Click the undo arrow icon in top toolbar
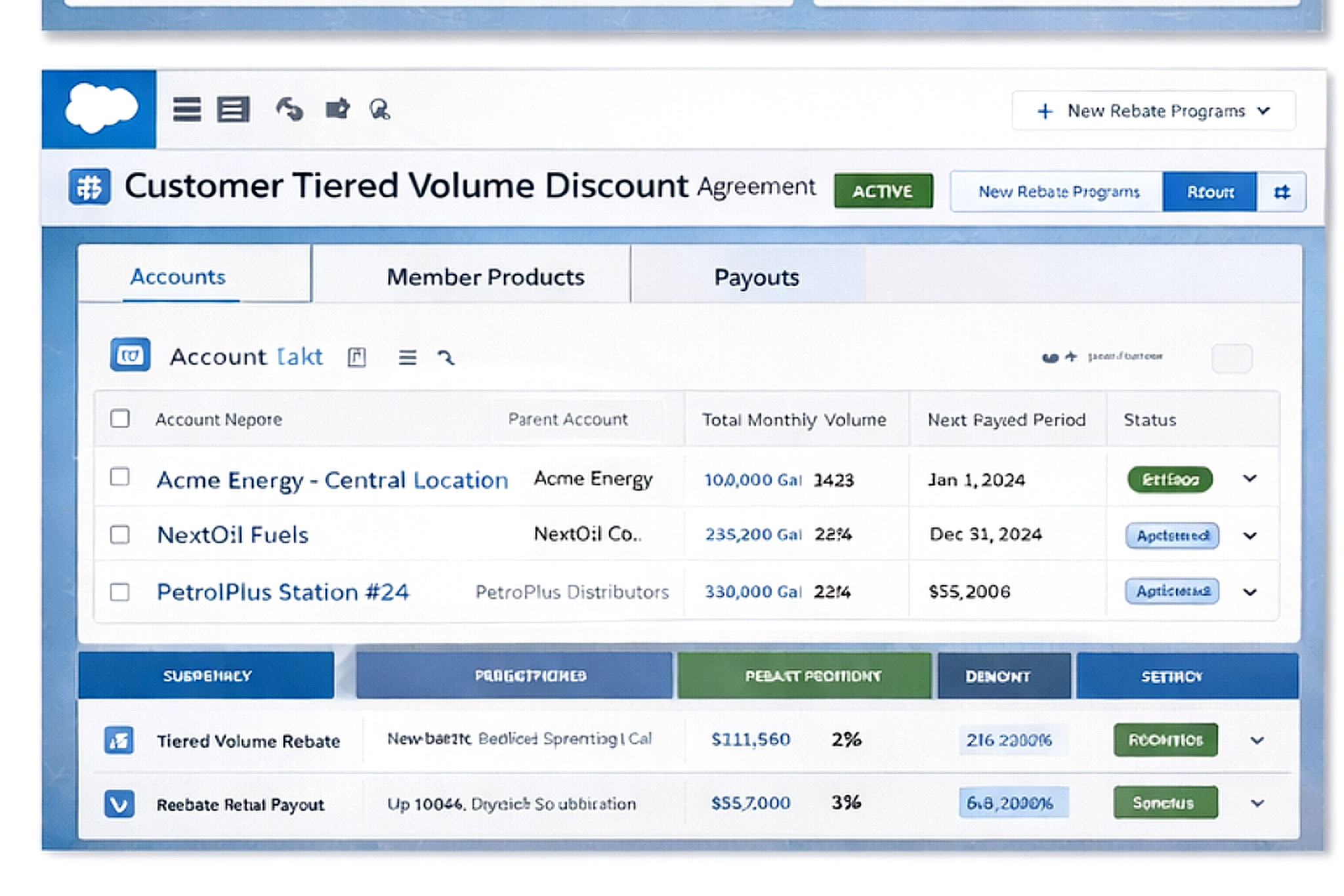Viewport: 1344px width, 896px height. (289, 109)
